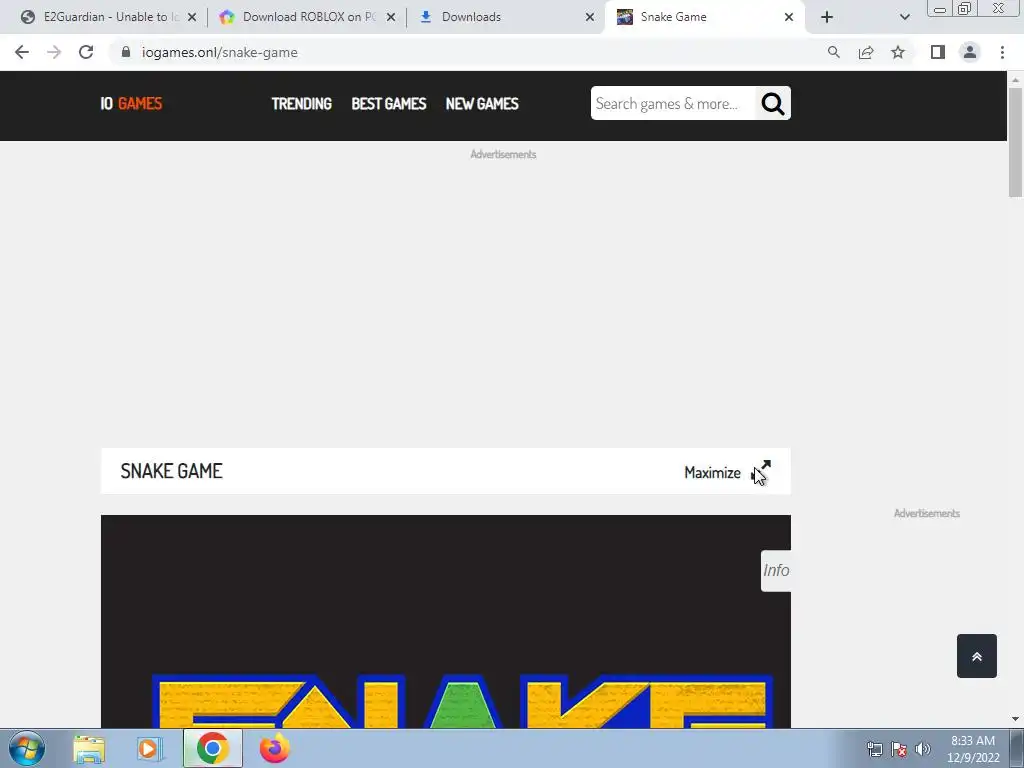The width and height of the screenshot is (1024, 768).
Task: Launch Firefox from the taskbar
Action: [x=275, y=748]
